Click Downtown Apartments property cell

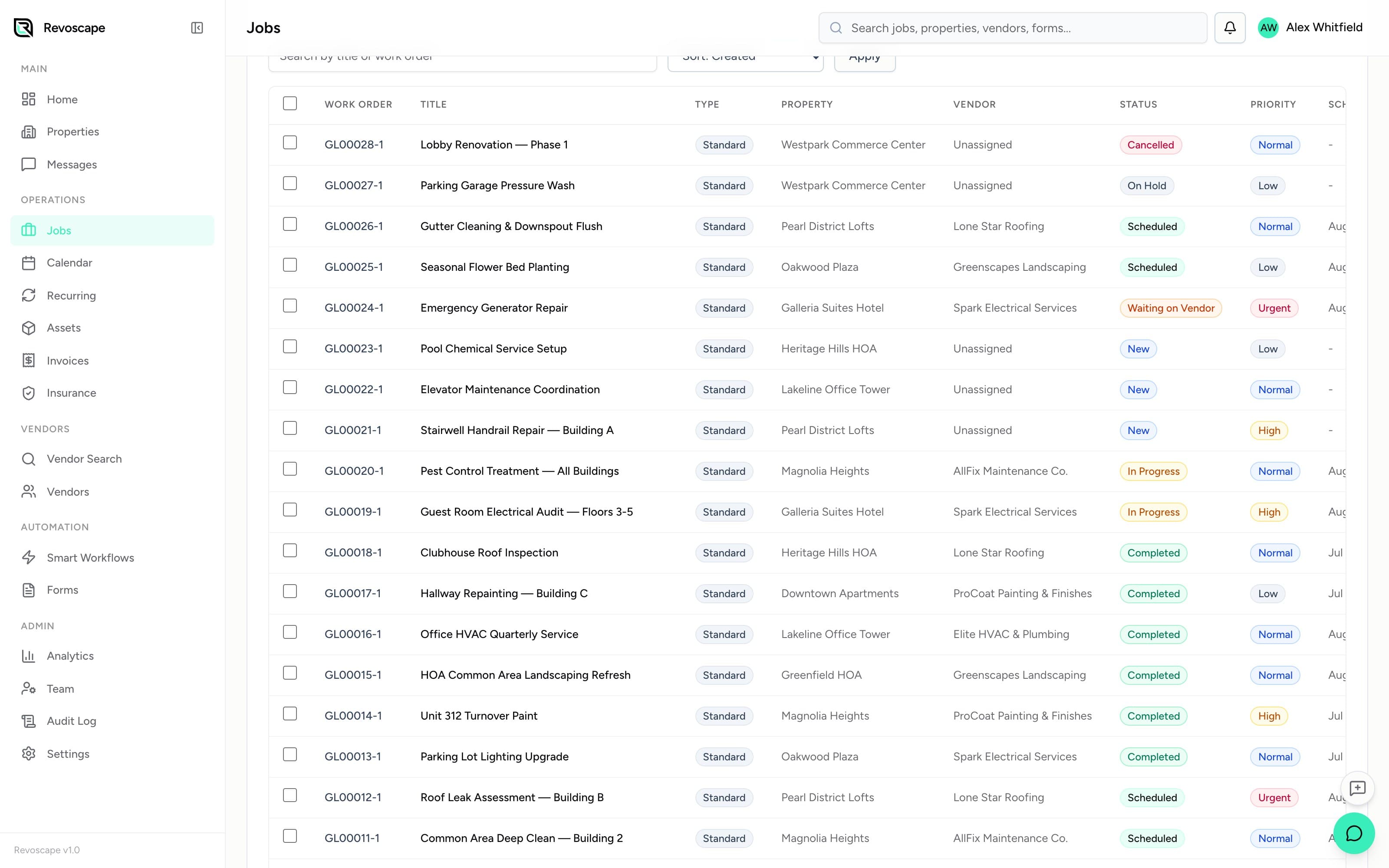click(x=840, y=593)
